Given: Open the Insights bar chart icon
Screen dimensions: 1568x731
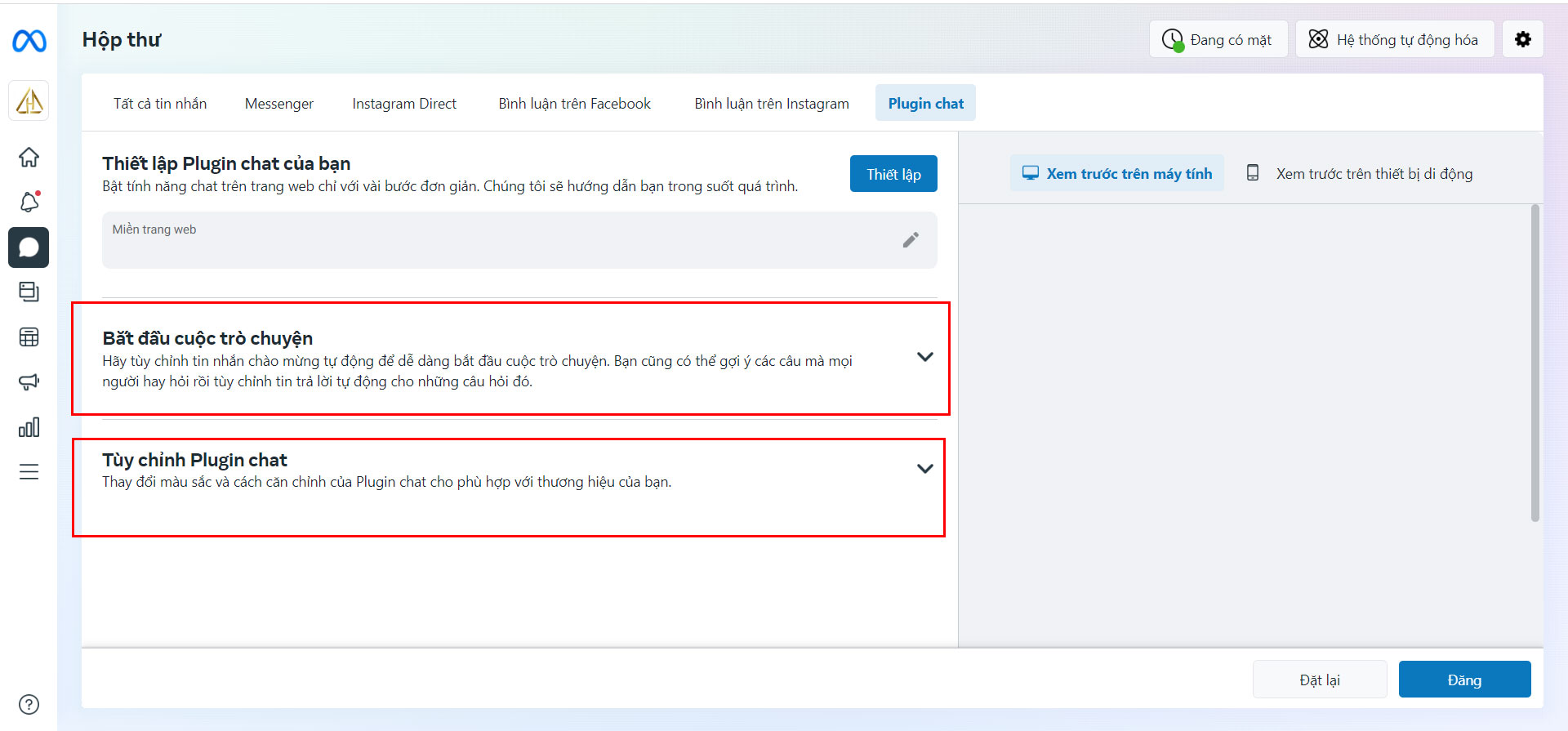Looking at the screenshot, I should (29, 427).
